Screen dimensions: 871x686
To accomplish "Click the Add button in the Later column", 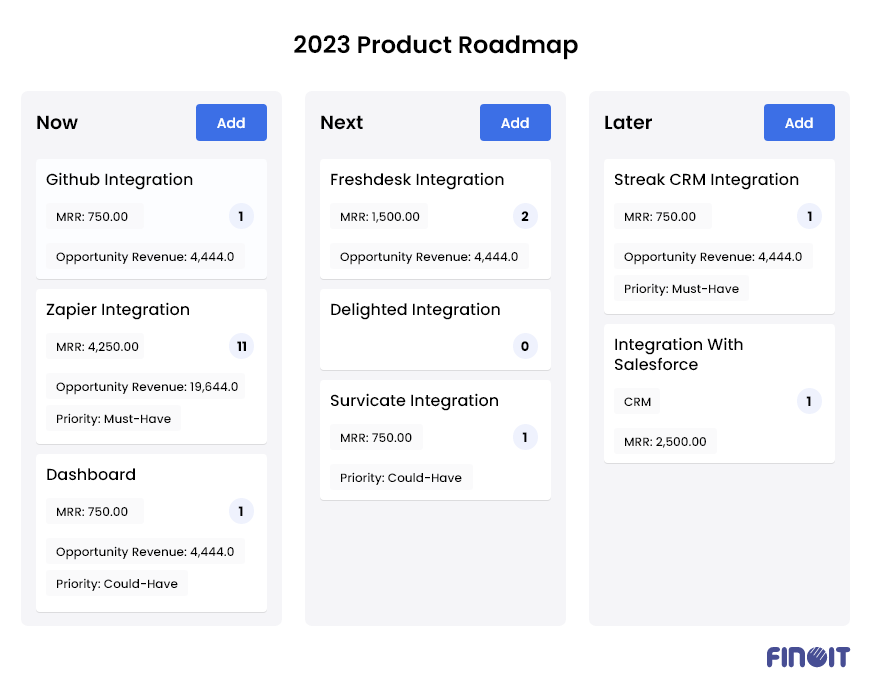I will (799, 122).
